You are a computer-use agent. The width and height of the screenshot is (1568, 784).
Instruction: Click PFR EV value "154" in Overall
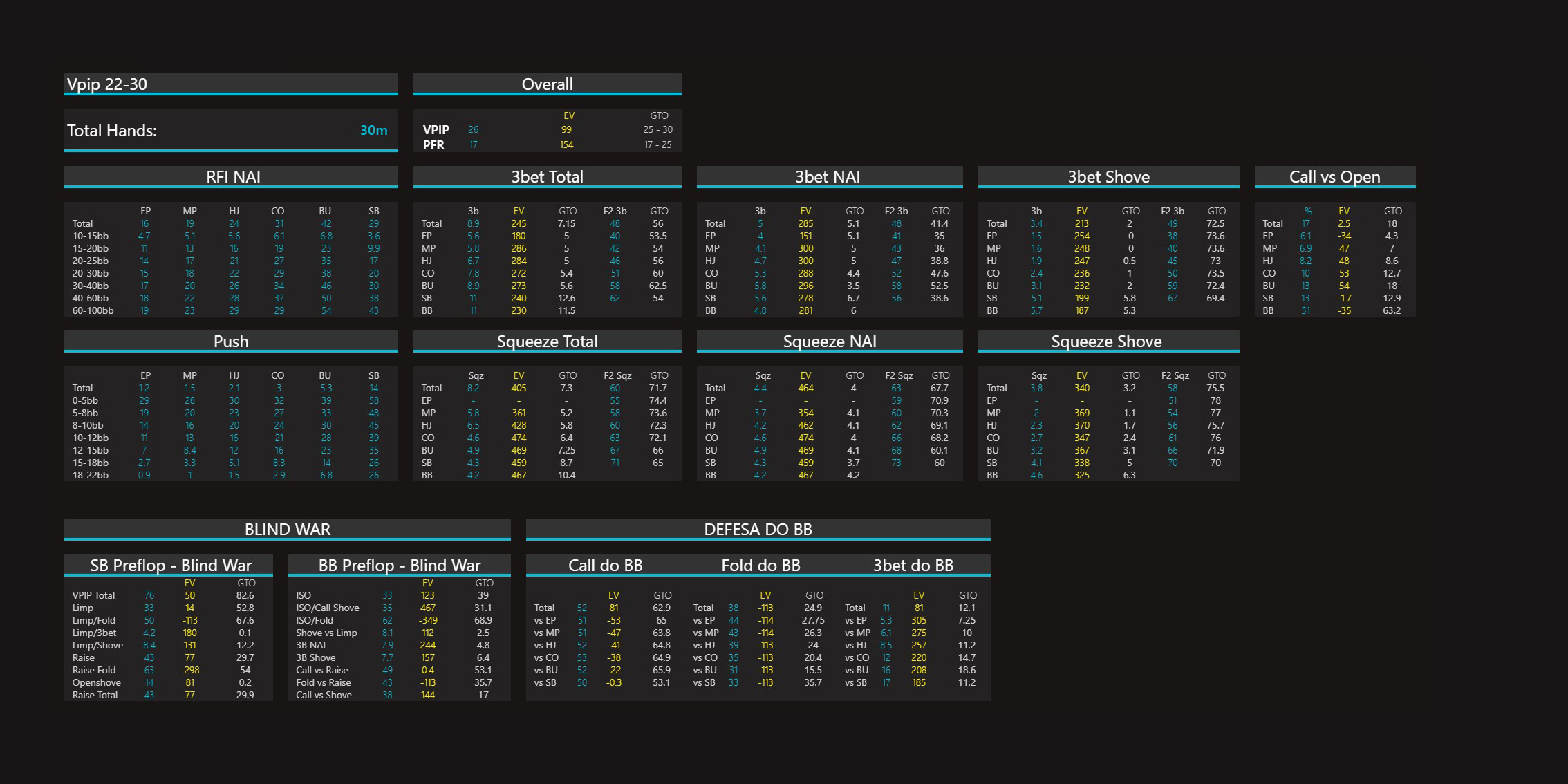[566, 144]
